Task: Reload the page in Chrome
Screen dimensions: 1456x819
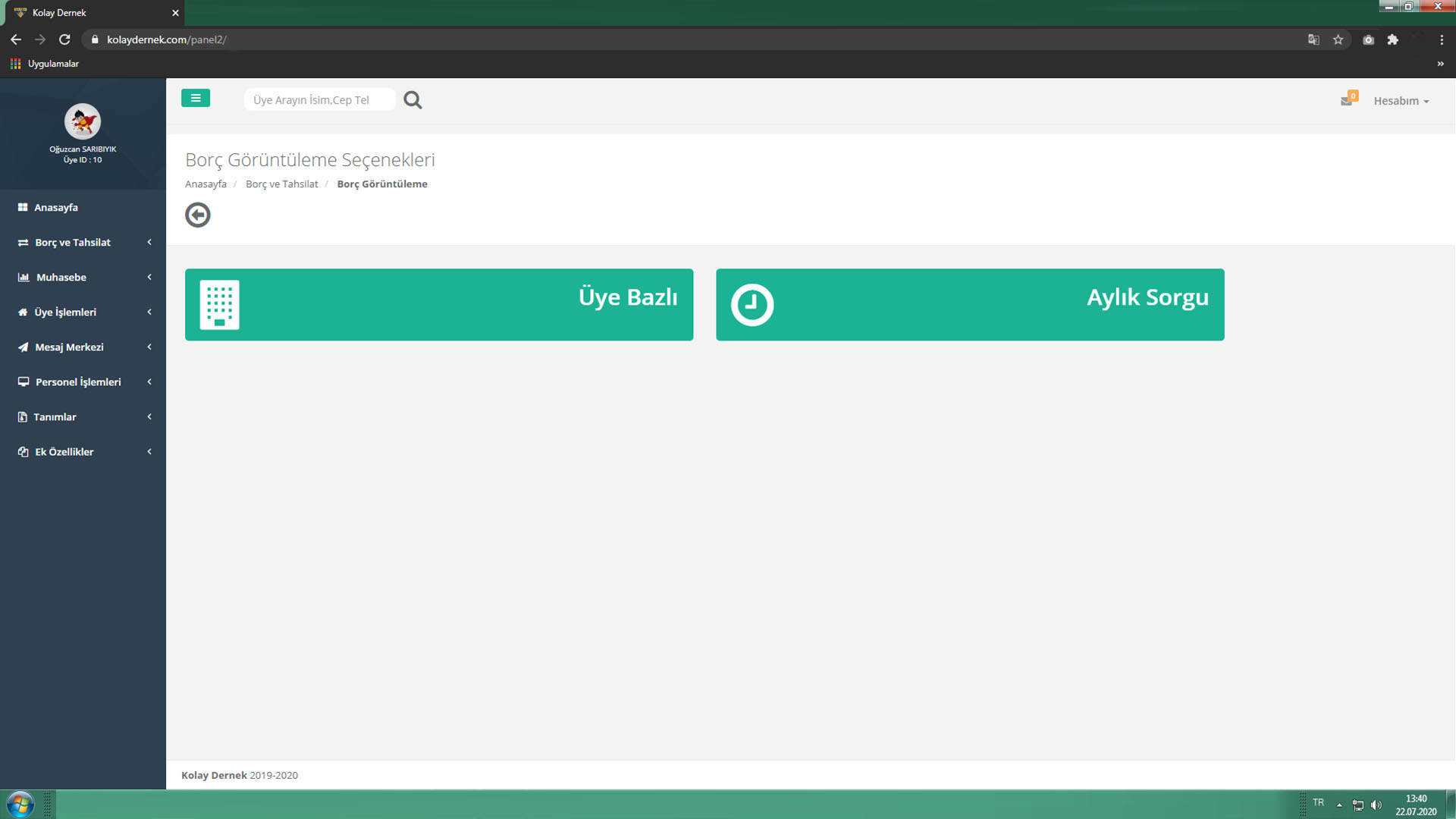Action: coord(64,39)
